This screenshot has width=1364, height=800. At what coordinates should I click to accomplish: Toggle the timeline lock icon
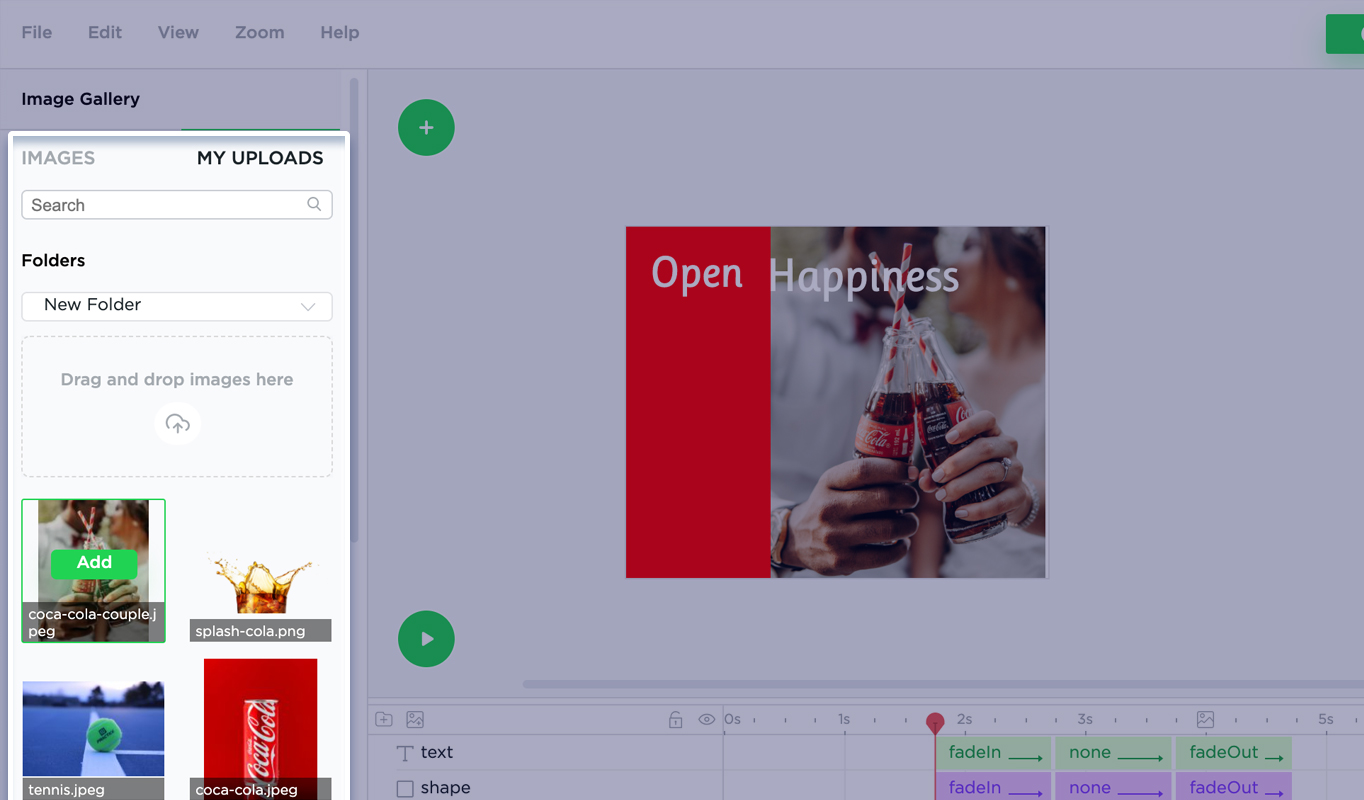676,719
